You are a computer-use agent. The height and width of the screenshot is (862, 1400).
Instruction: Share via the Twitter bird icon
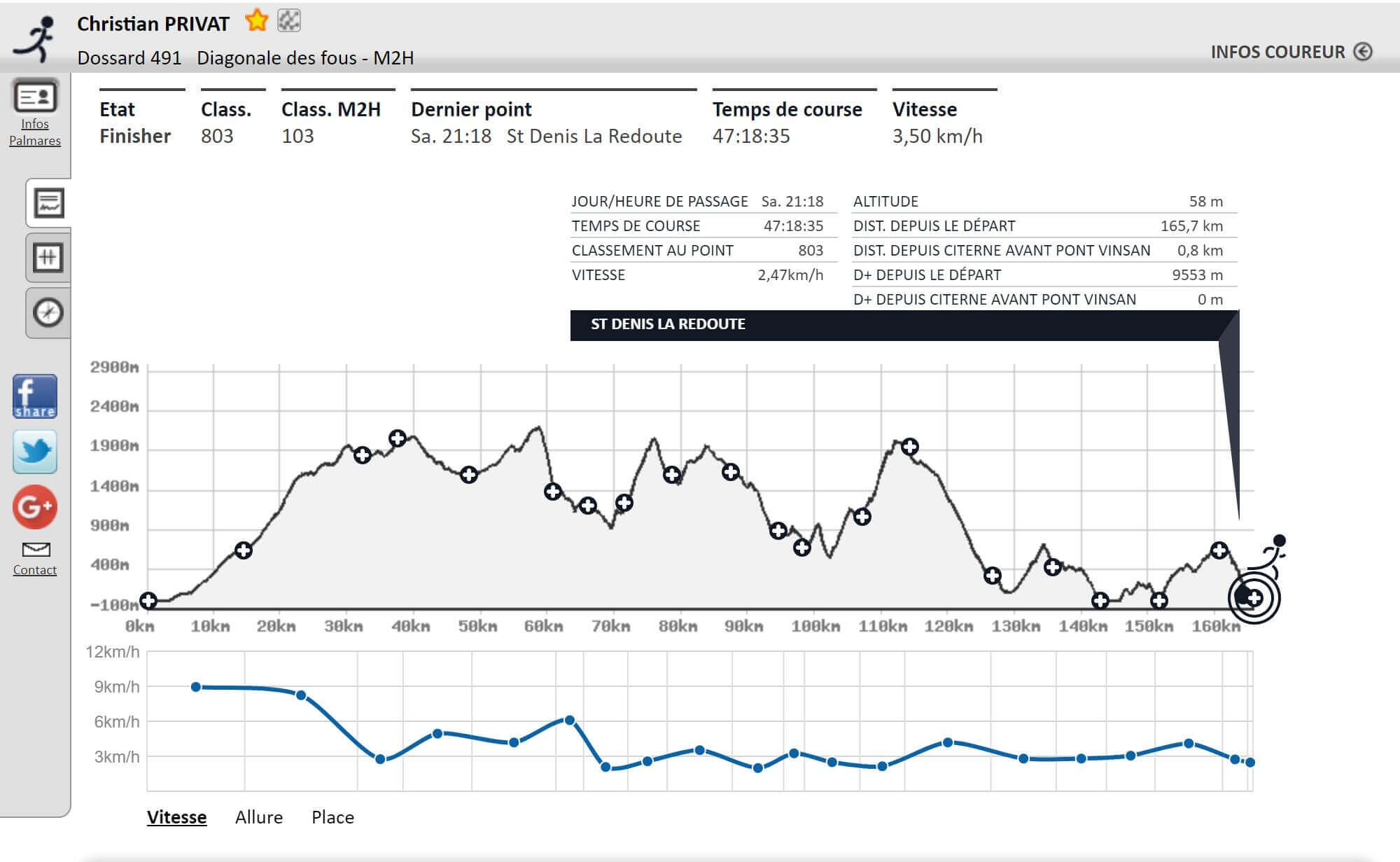(35, 452)
